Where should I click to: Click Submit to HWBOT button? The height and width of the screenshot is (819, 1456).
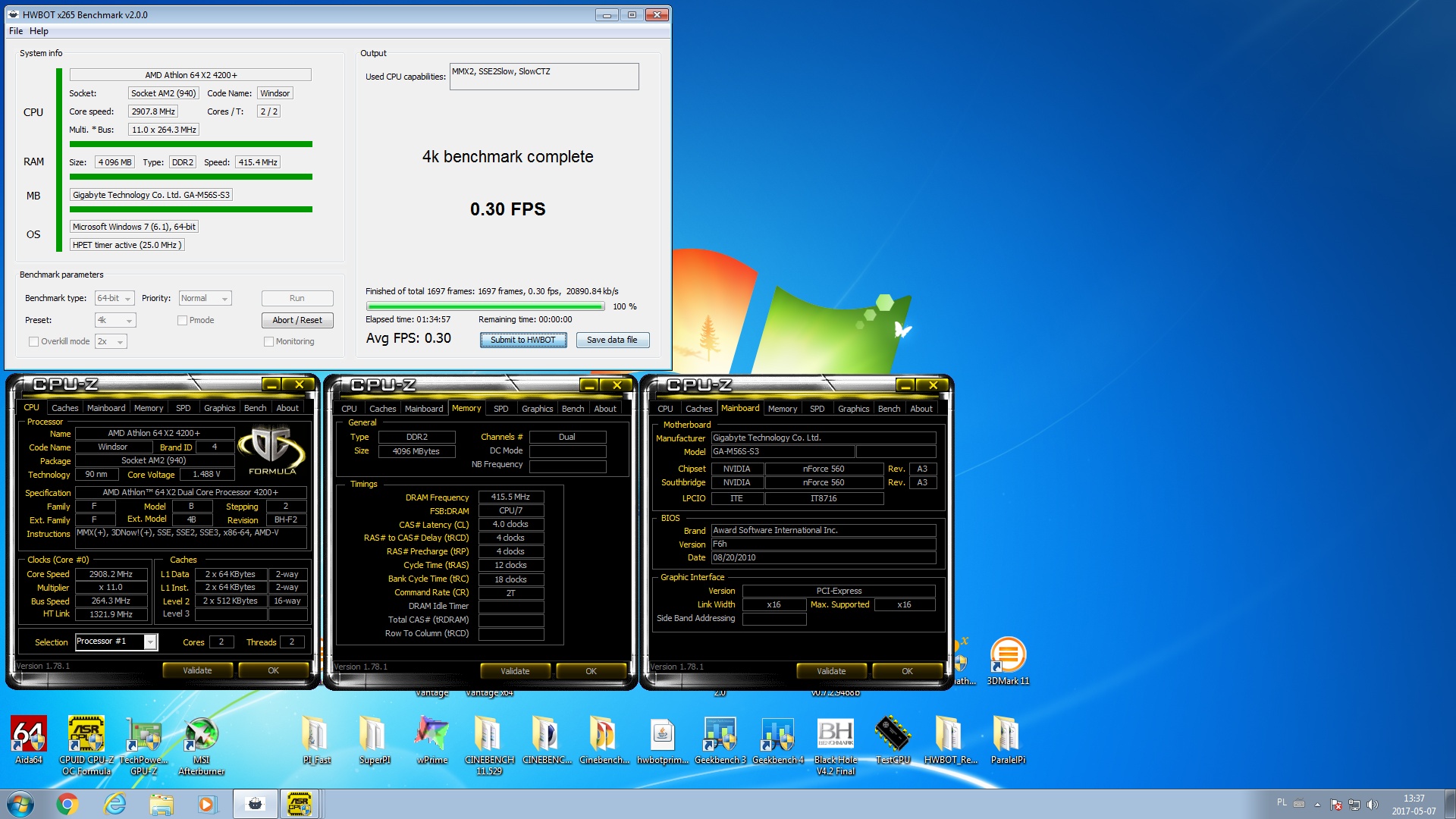click(x=523, y=340)
